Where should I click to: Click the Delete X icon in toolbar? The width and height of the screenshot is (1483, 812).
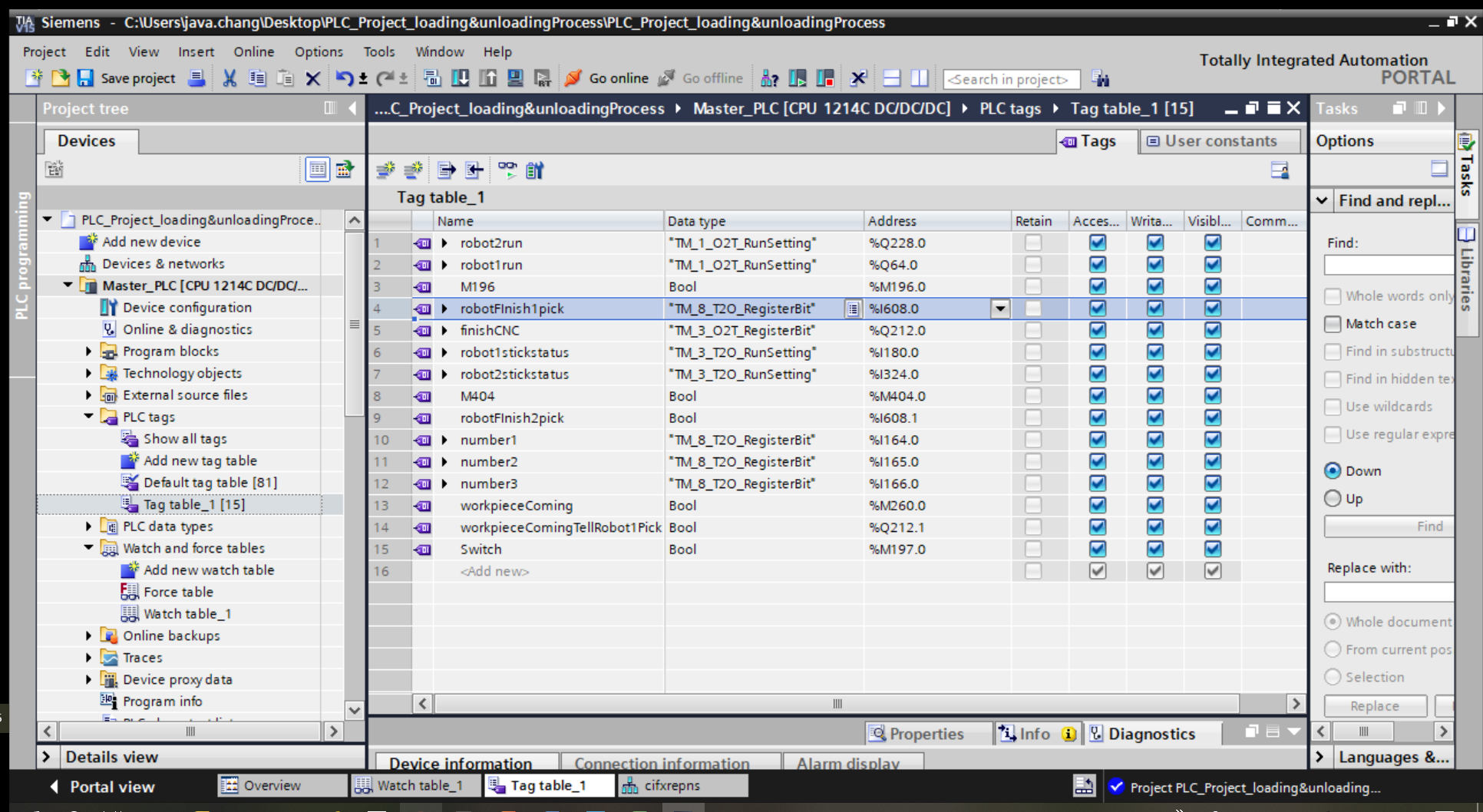pyautogui.click(x=312, y=78)
